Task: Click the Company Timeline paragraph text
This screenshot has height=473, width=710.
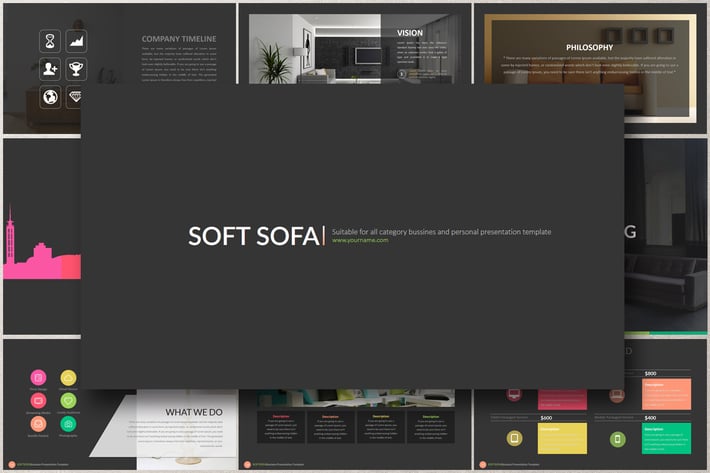Action: coord(179,64)
